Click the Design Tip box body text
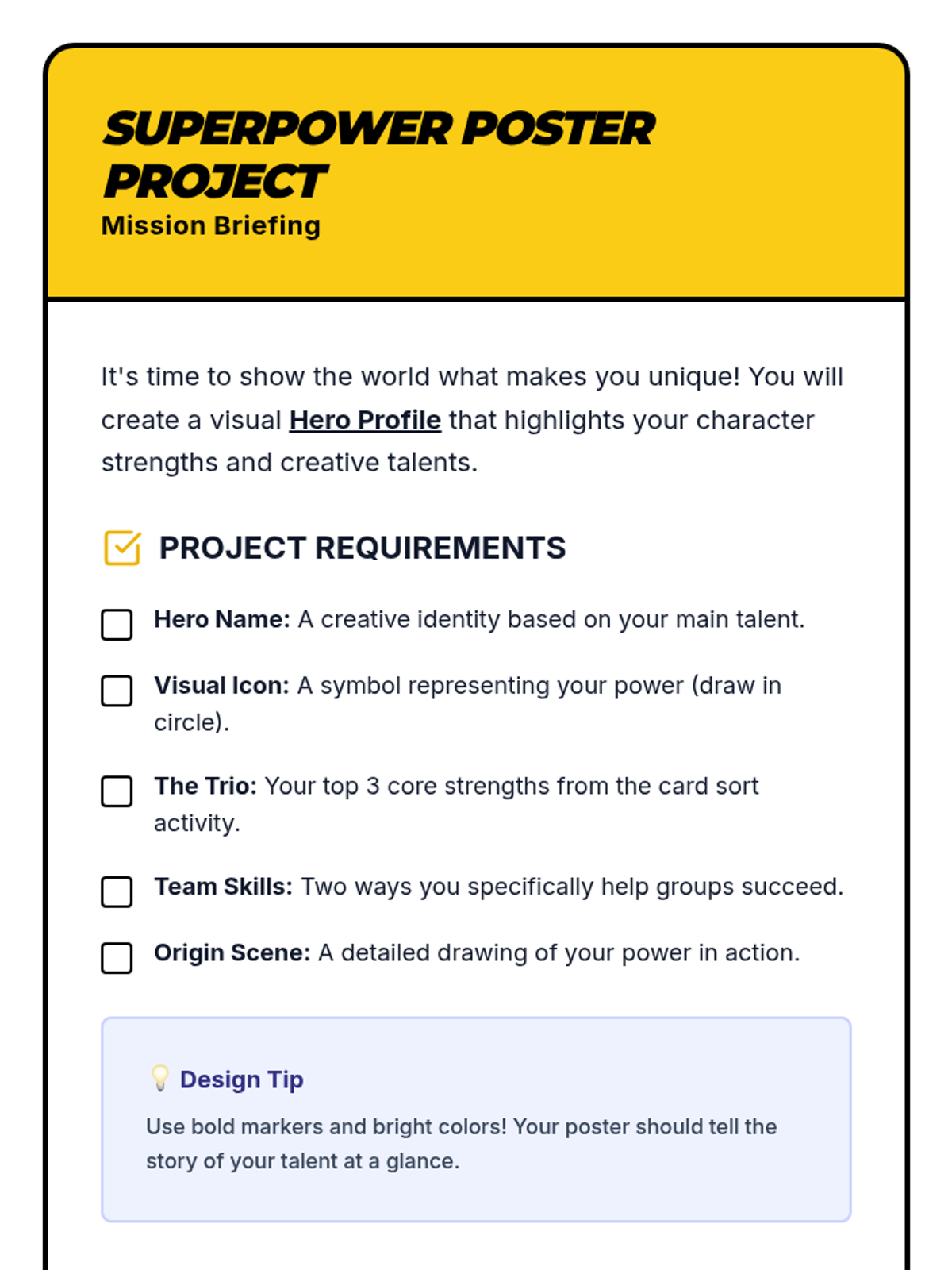 pos(462,1144)
